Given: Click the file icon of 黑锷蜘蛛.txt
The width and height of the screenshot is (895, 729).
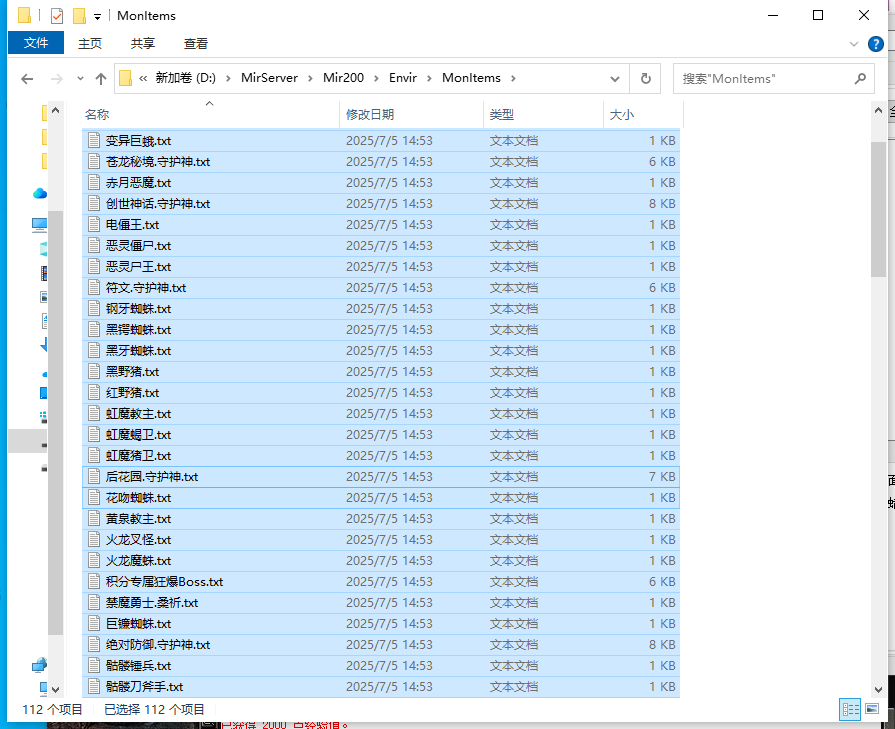Looking at the screenshot, I should coord(94,329).
